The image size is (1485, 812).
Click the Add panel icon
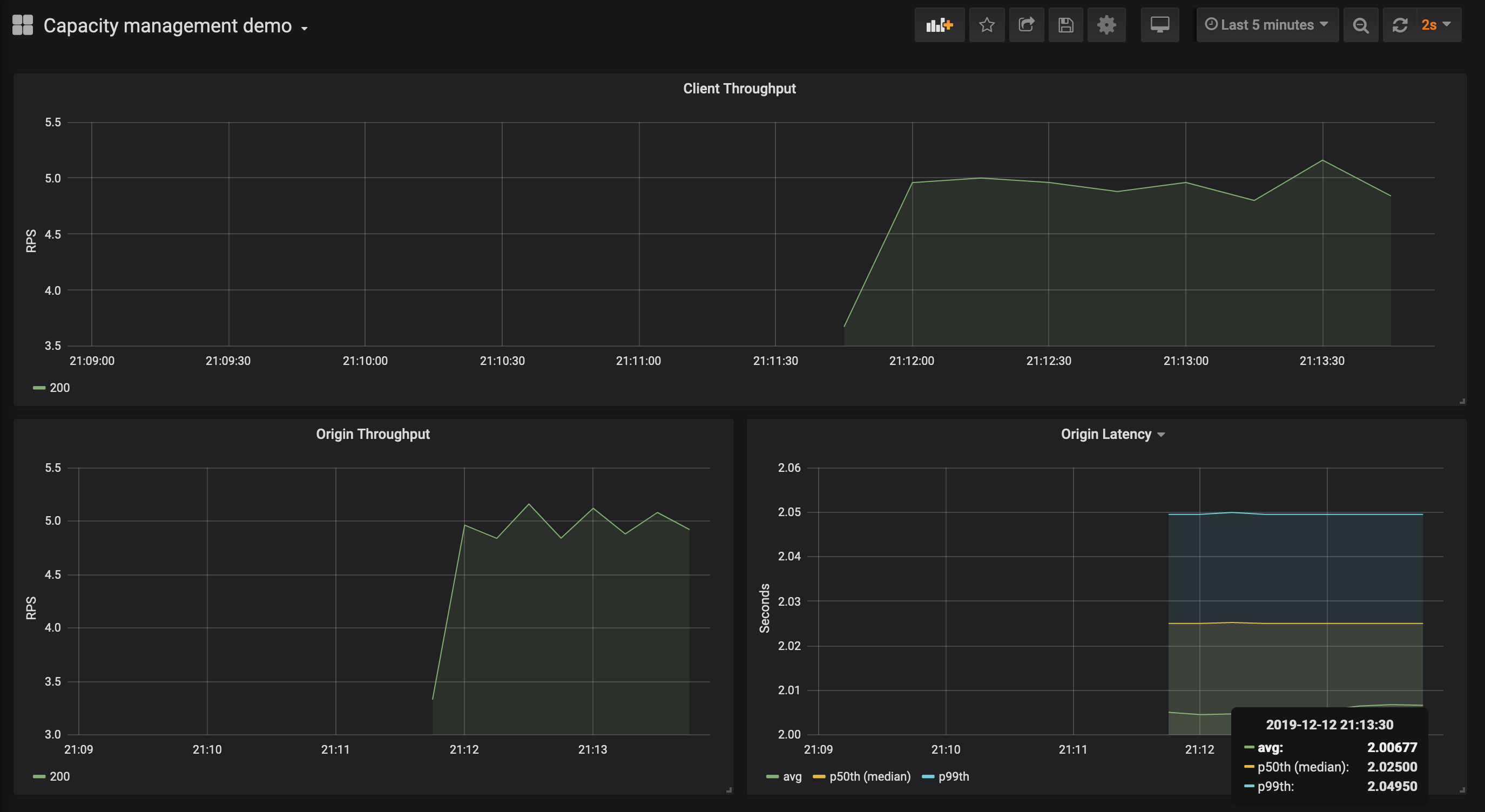point(939,25)
